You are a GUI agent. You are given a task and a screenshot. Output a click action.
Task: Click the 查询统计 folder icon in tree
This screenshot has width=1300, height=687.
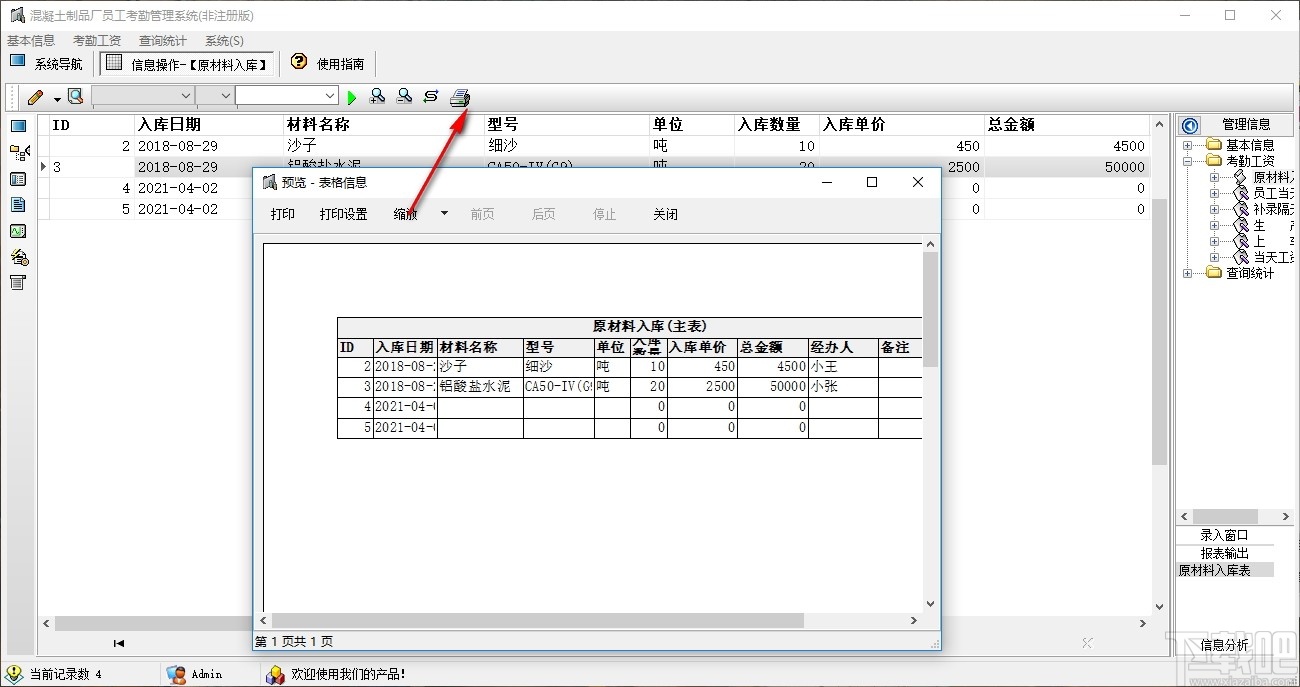point(1214,273)
